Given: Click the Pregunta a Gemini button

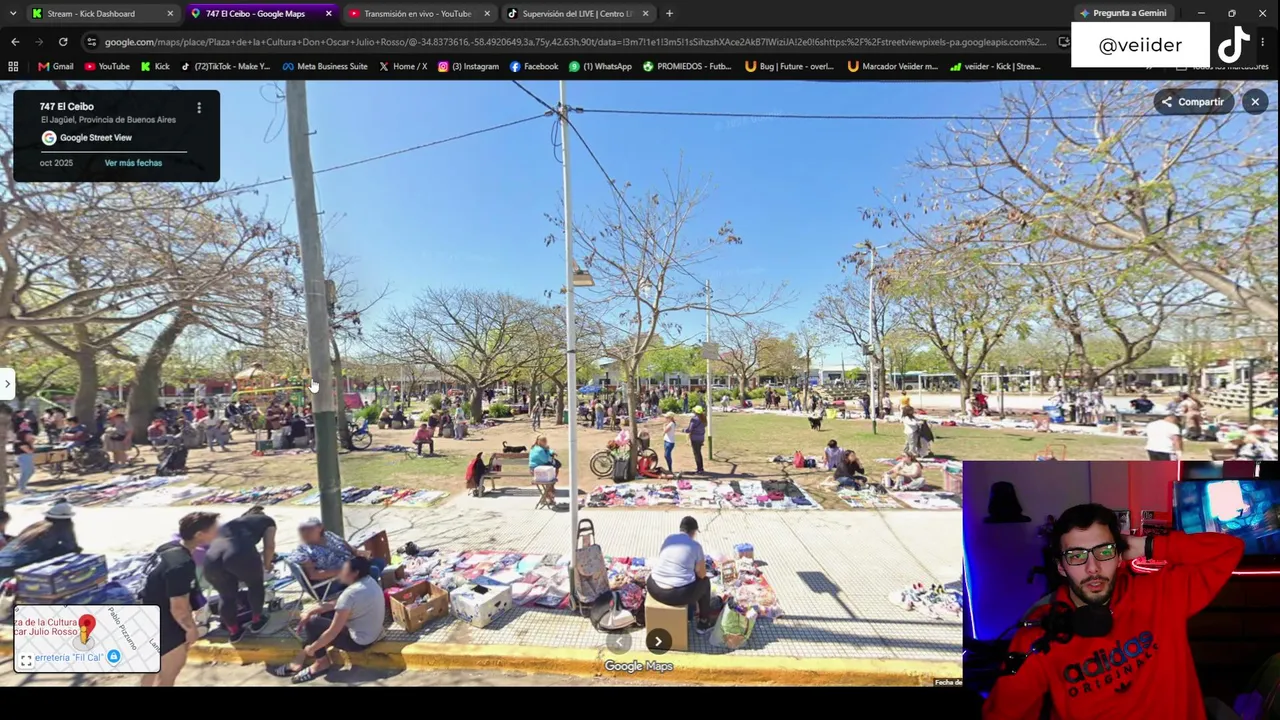Looking at the screenshot, I should [1123, 13].
